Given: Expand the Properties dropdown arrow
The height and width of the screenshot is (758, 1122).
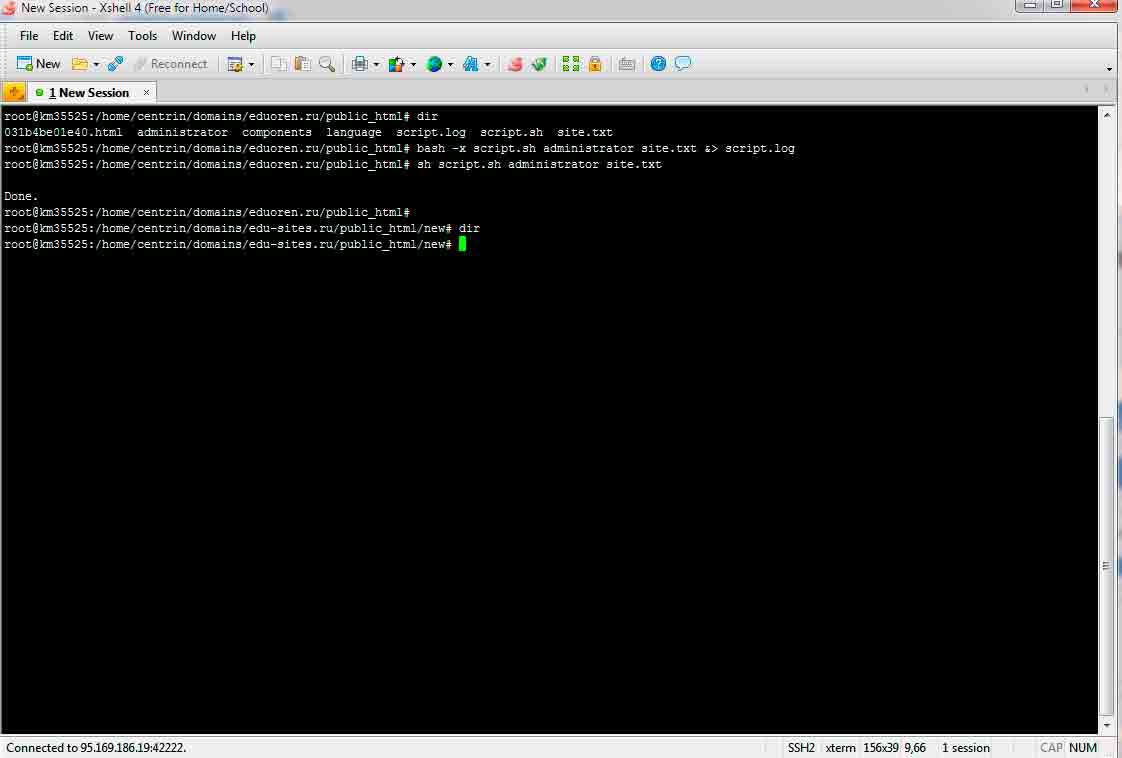Looking at the screenshot, I should pos(251,64).
